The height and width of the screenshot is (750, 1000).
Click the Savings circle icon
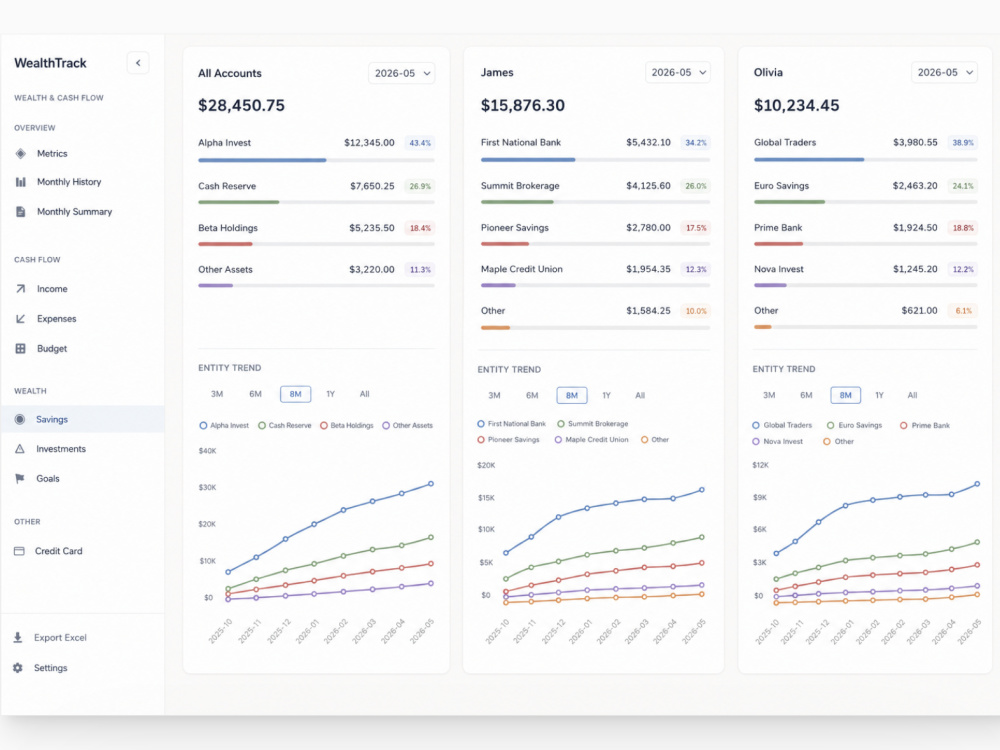pos(20,419)
